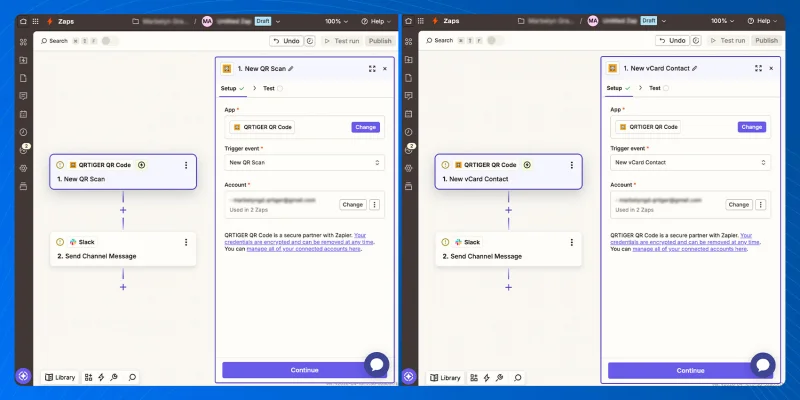Open the 100% zoom dropdown in left window
The height and width of the screenshot is (400, 800).
pos(337,21)
